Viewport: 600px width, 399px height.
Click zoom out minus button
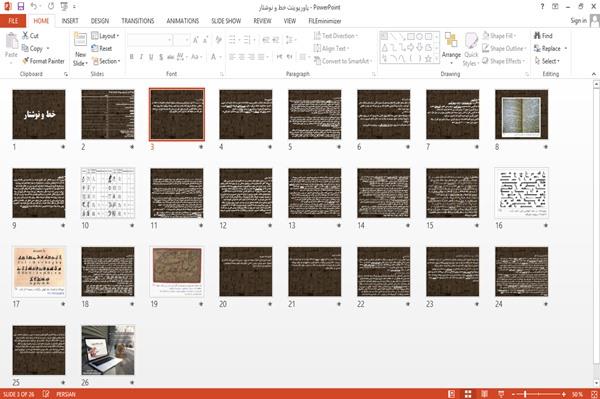(x=514, y=394)
